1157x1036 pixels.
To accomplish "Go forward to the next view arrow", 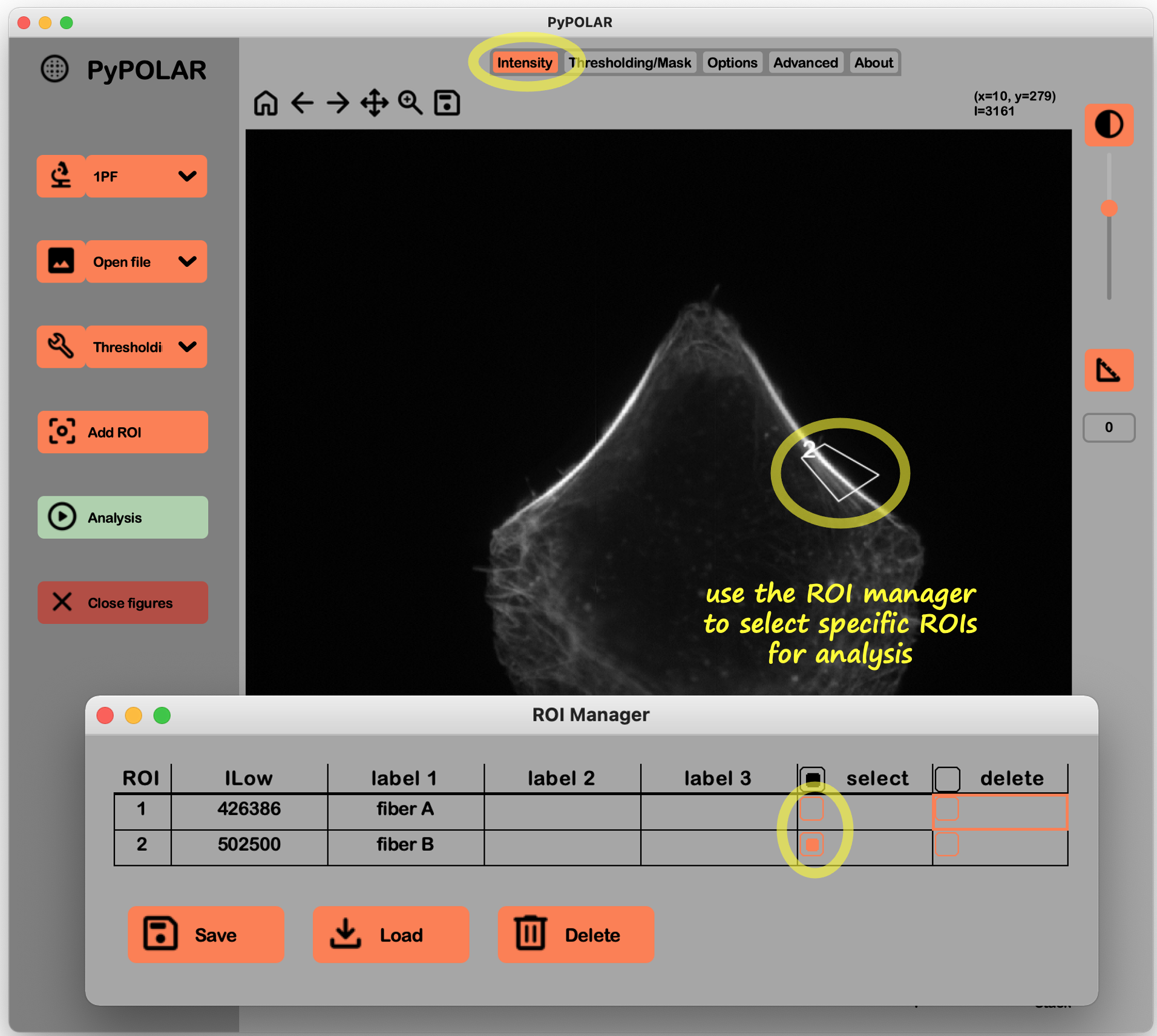I will pos(338,103).
